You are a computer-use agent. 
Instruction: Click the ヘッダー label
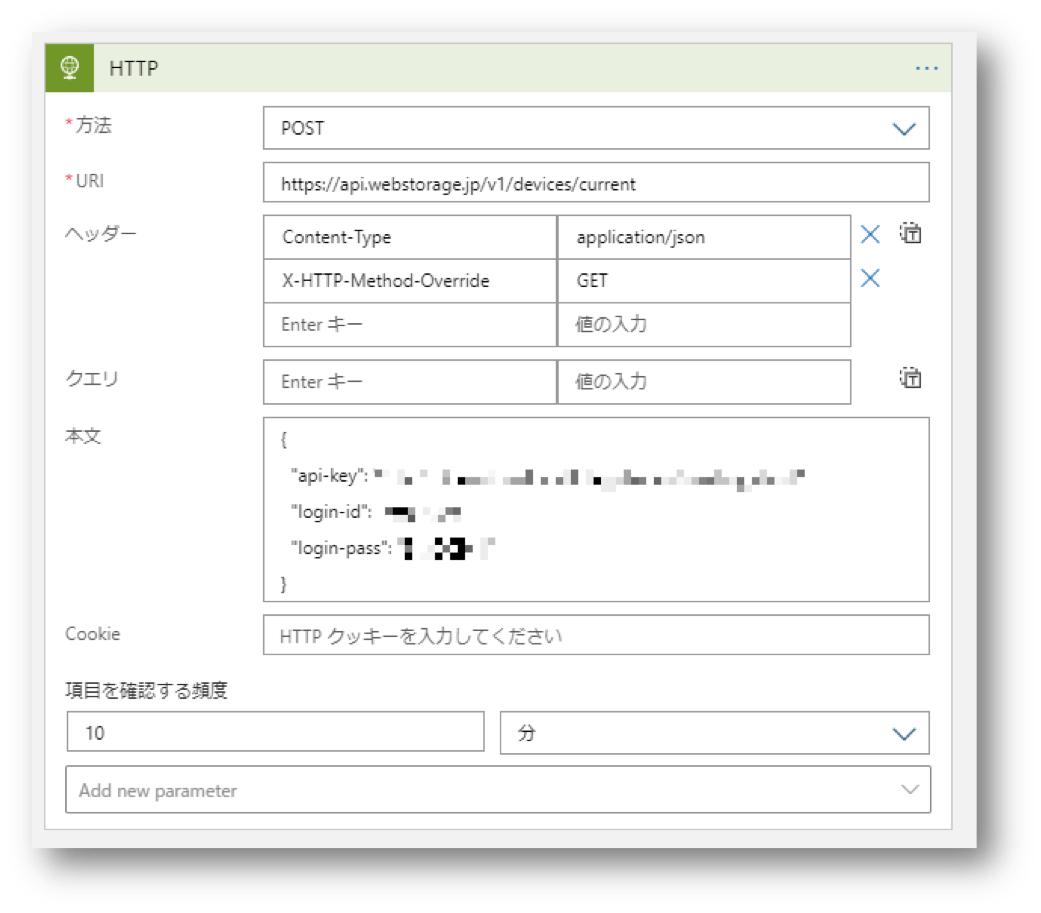tap(100, 234)
